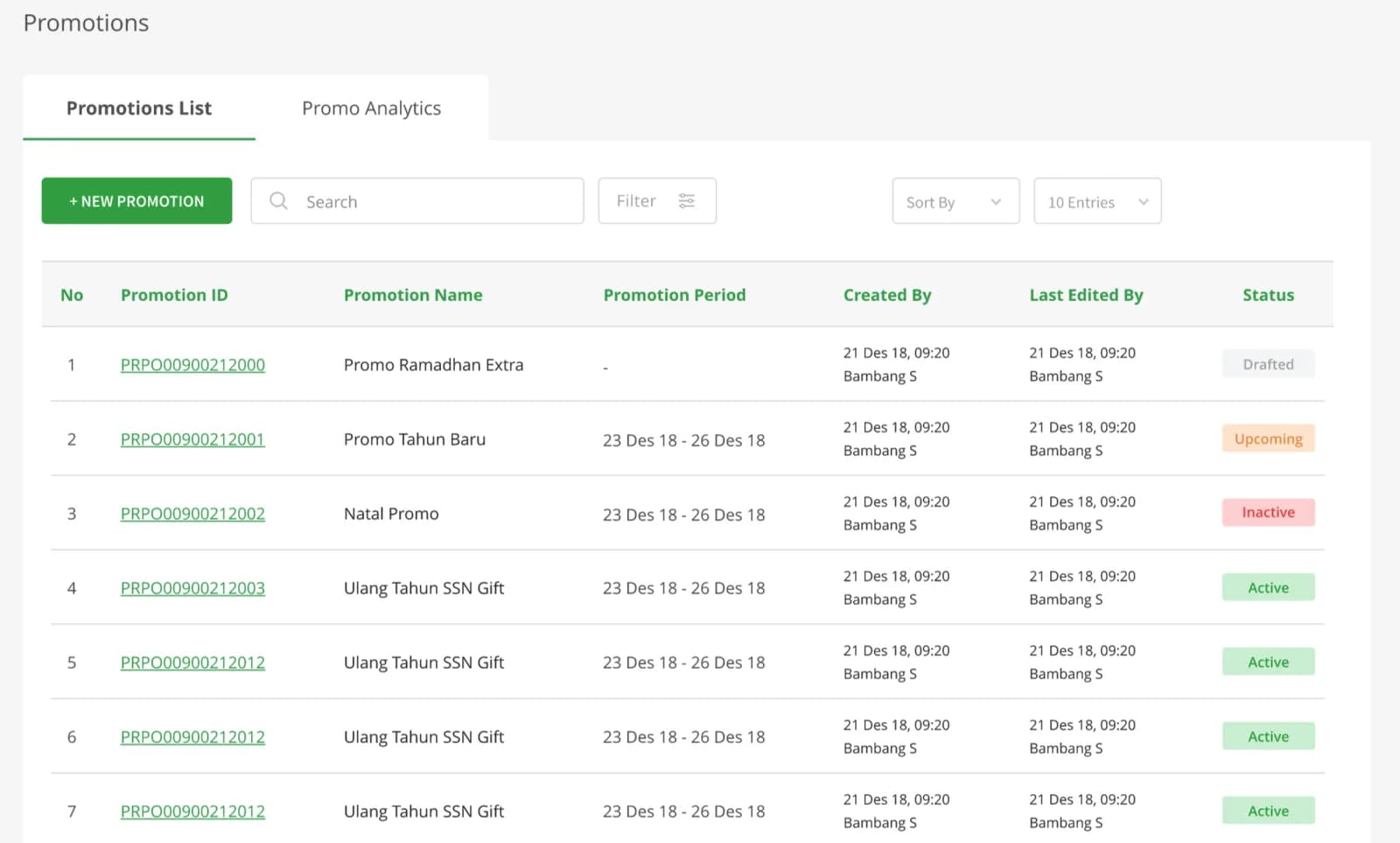Image resolution: width=1400 pixels, height=843 pixels.
Task: Focus the Search input field
Action: 417,201
